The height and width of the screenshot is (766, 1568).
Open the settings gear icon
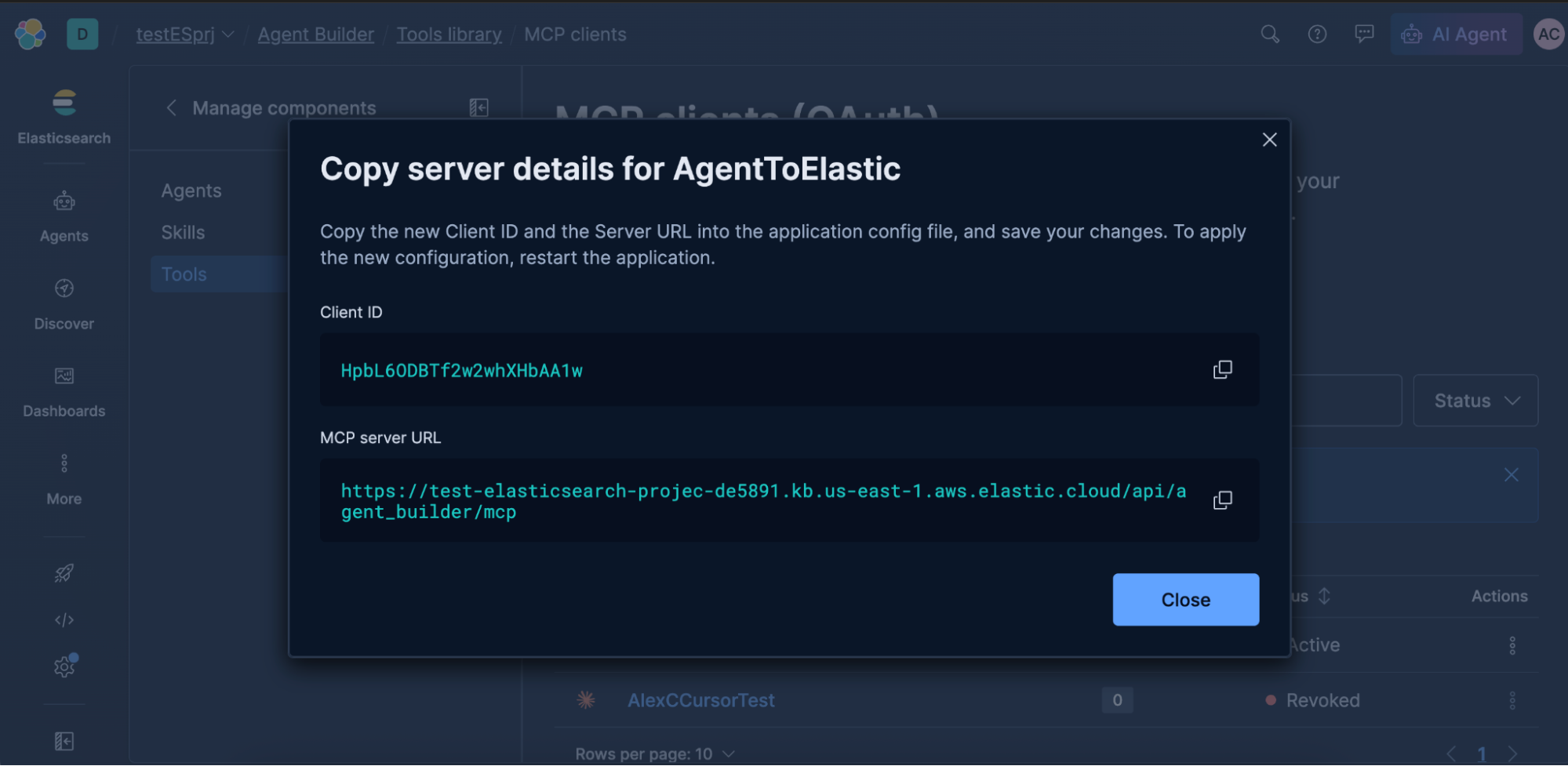click(x=64, y=666)
